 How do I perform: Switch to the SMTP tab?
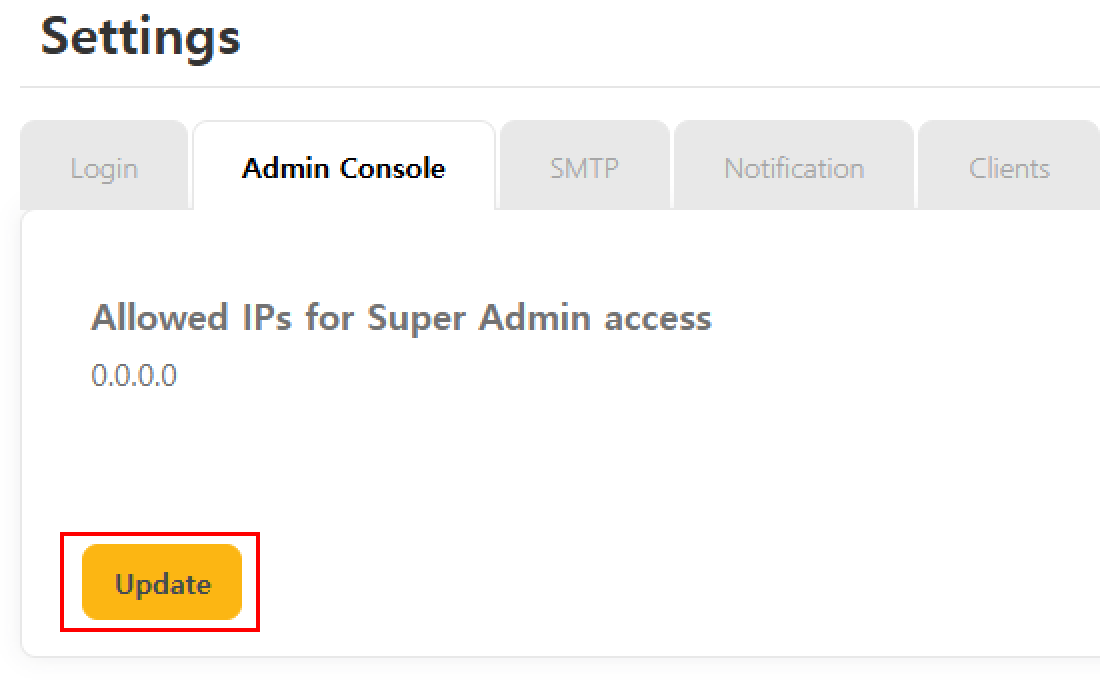pyautogui.click(x=584, y=168)
